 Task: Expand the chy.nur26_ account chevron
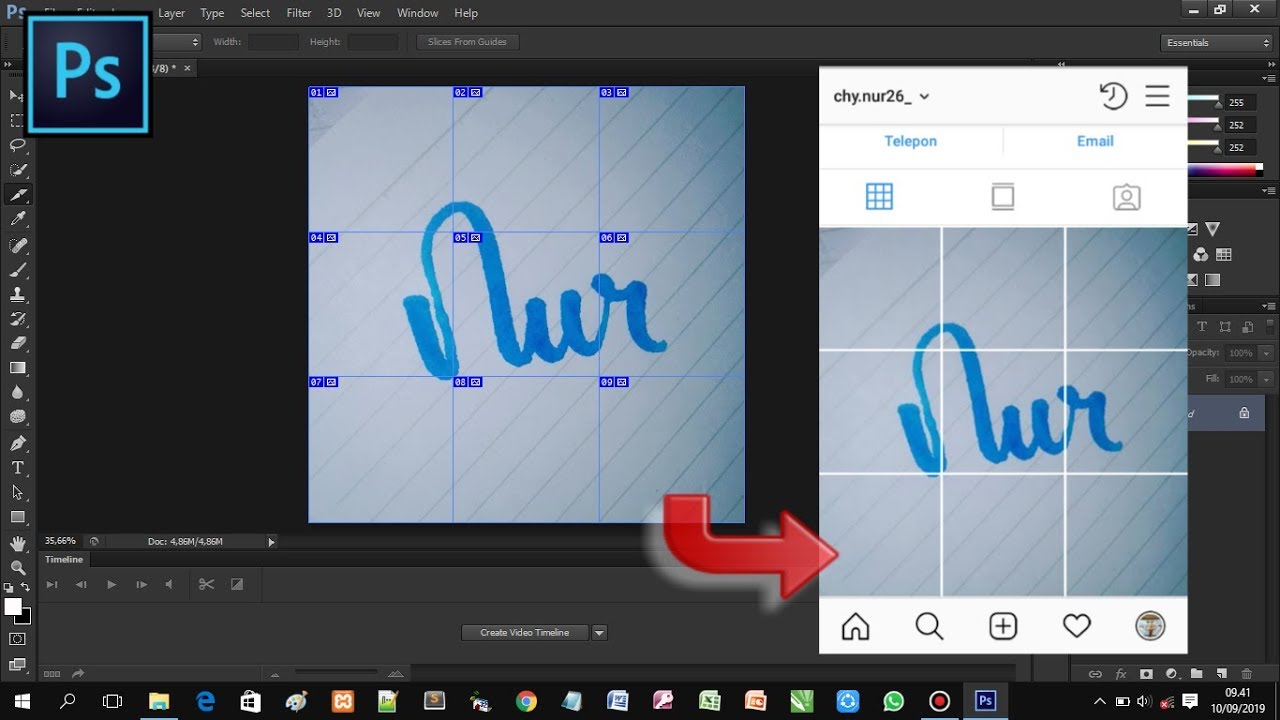pos(924,97)
